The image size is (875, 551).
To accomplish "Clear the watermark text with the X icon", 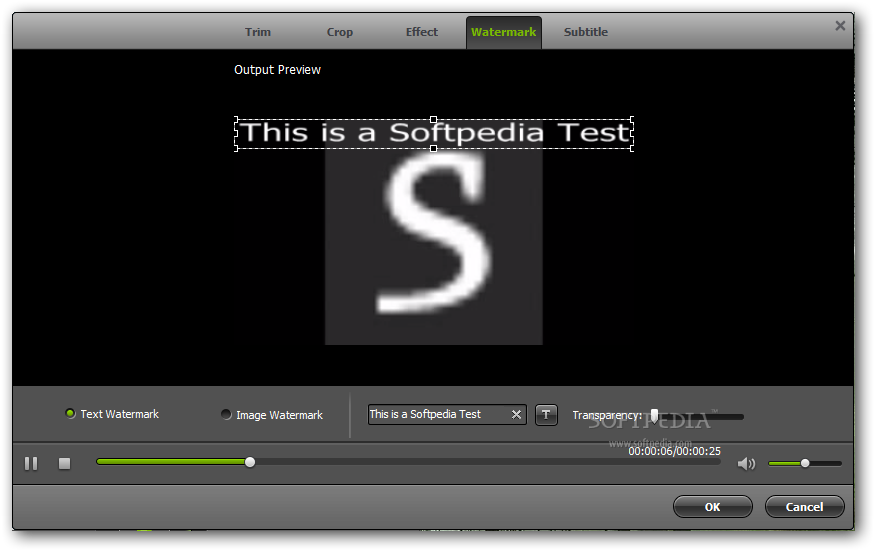I will (x=516, y=414).
